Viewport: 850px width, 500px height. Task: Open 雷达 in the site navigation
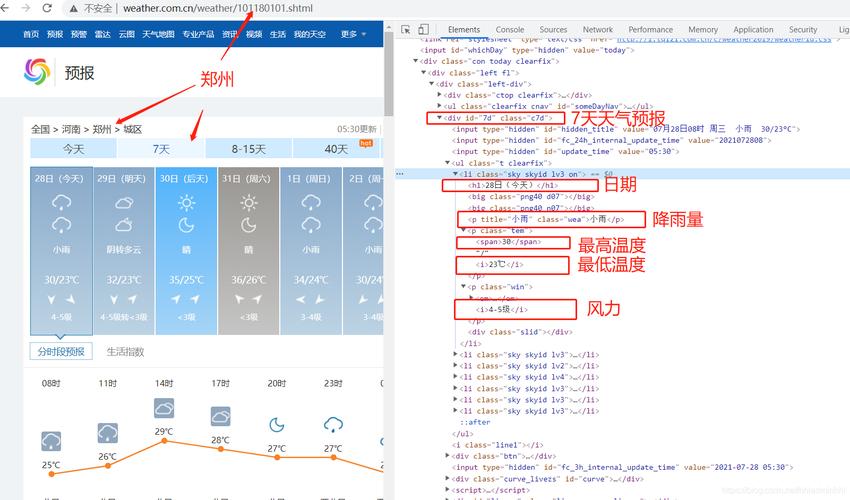[x=102, y=34]
